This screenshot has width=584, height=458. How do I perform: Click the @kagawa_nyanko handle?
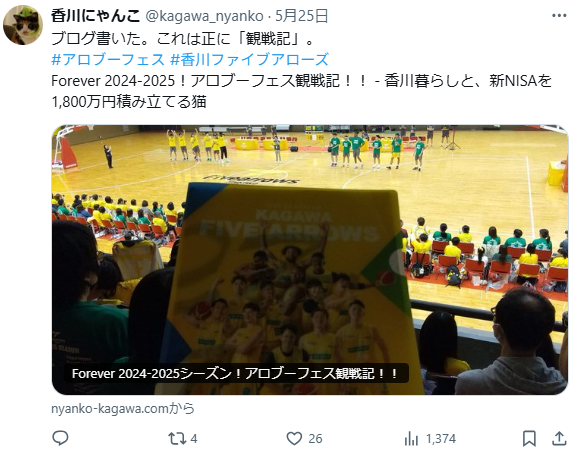[204, 16]
